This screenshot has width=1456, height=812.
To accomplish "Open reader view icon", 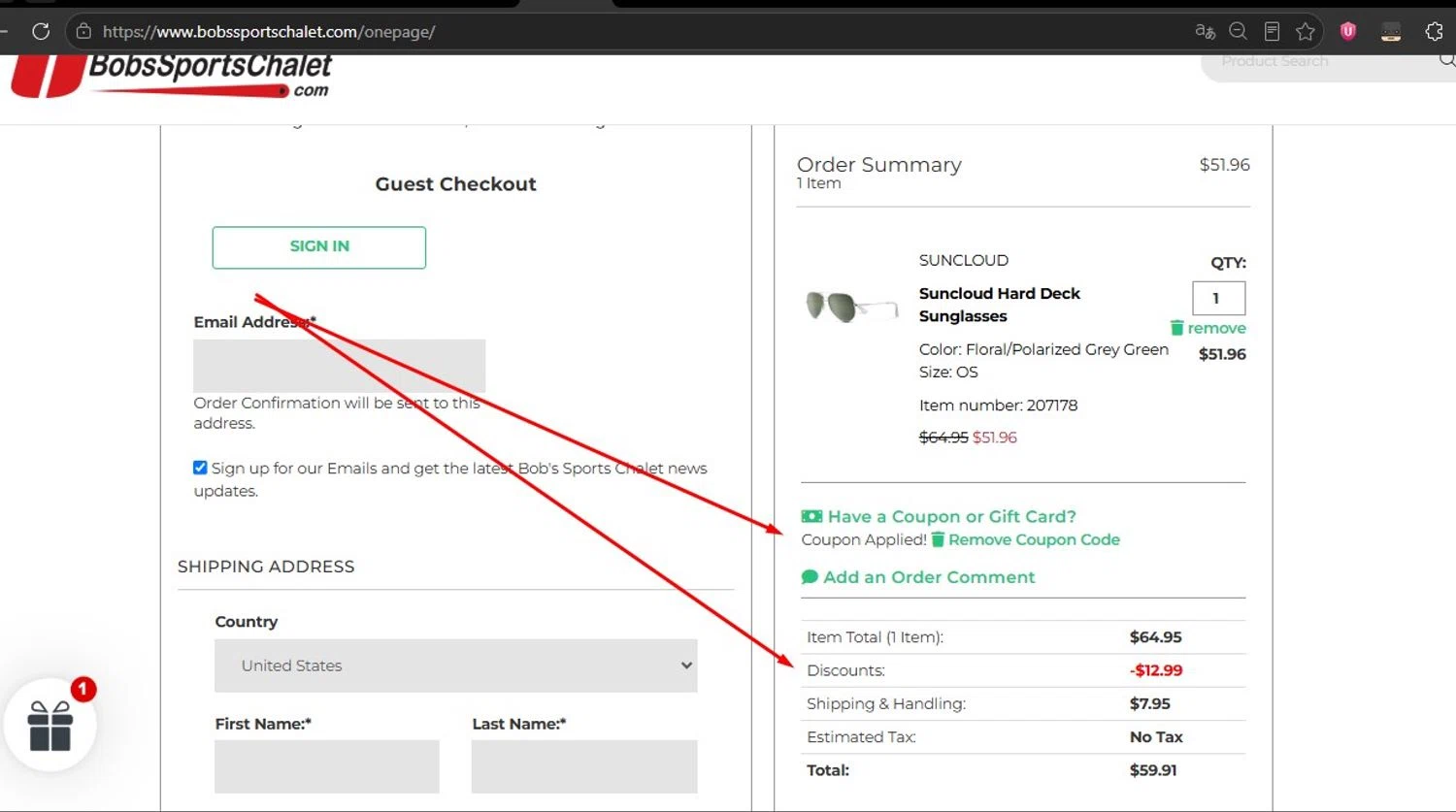I will [1272, 31].
